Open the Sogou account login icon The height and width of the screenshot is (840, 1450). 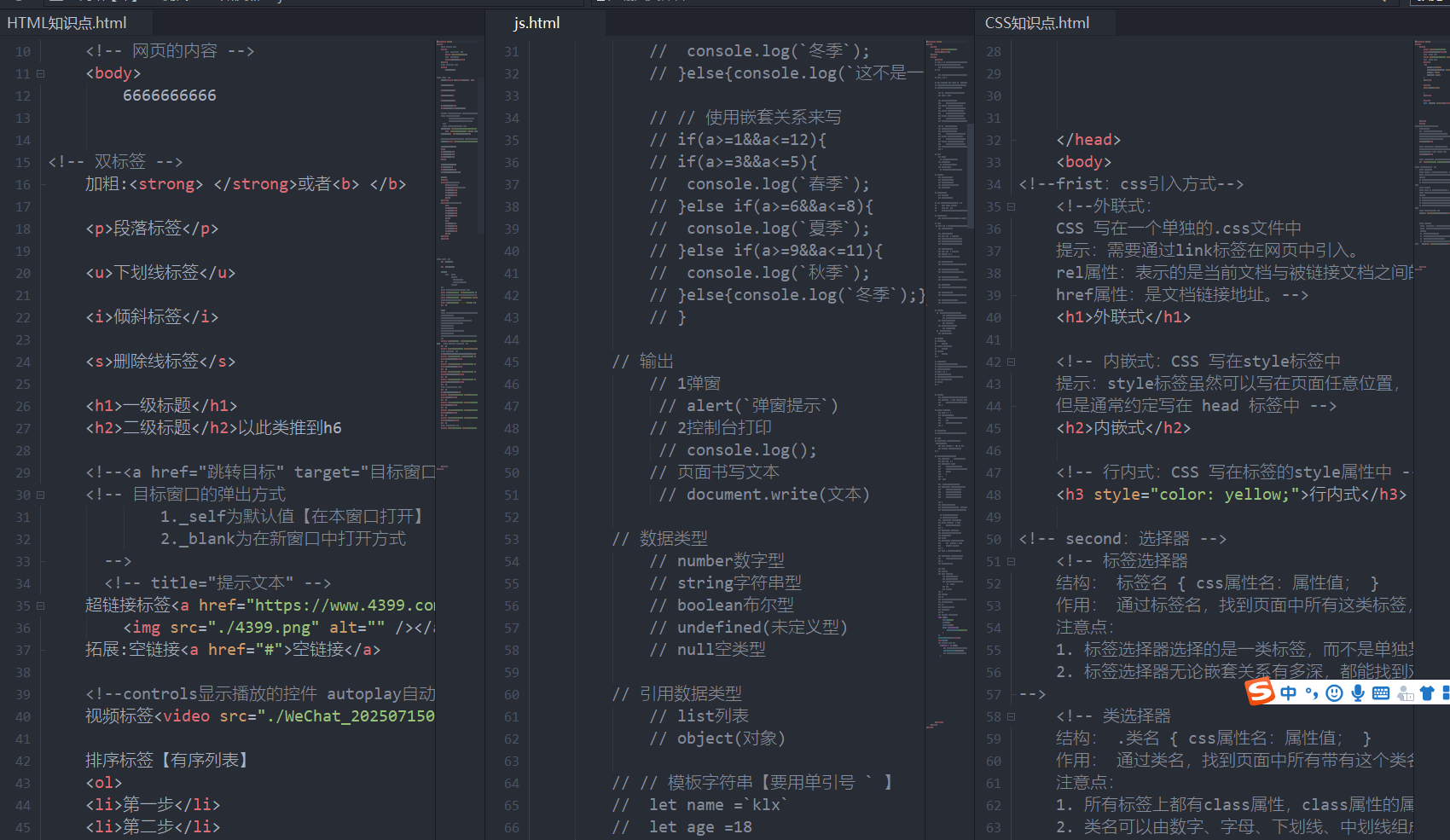tap(1405, 693)
